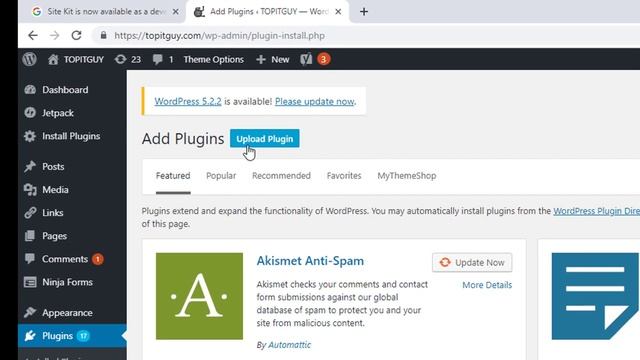Viewport: 640px width, 360px height.
Task: Open the WordPress Plugin Directory link
Action: (596, 211)
